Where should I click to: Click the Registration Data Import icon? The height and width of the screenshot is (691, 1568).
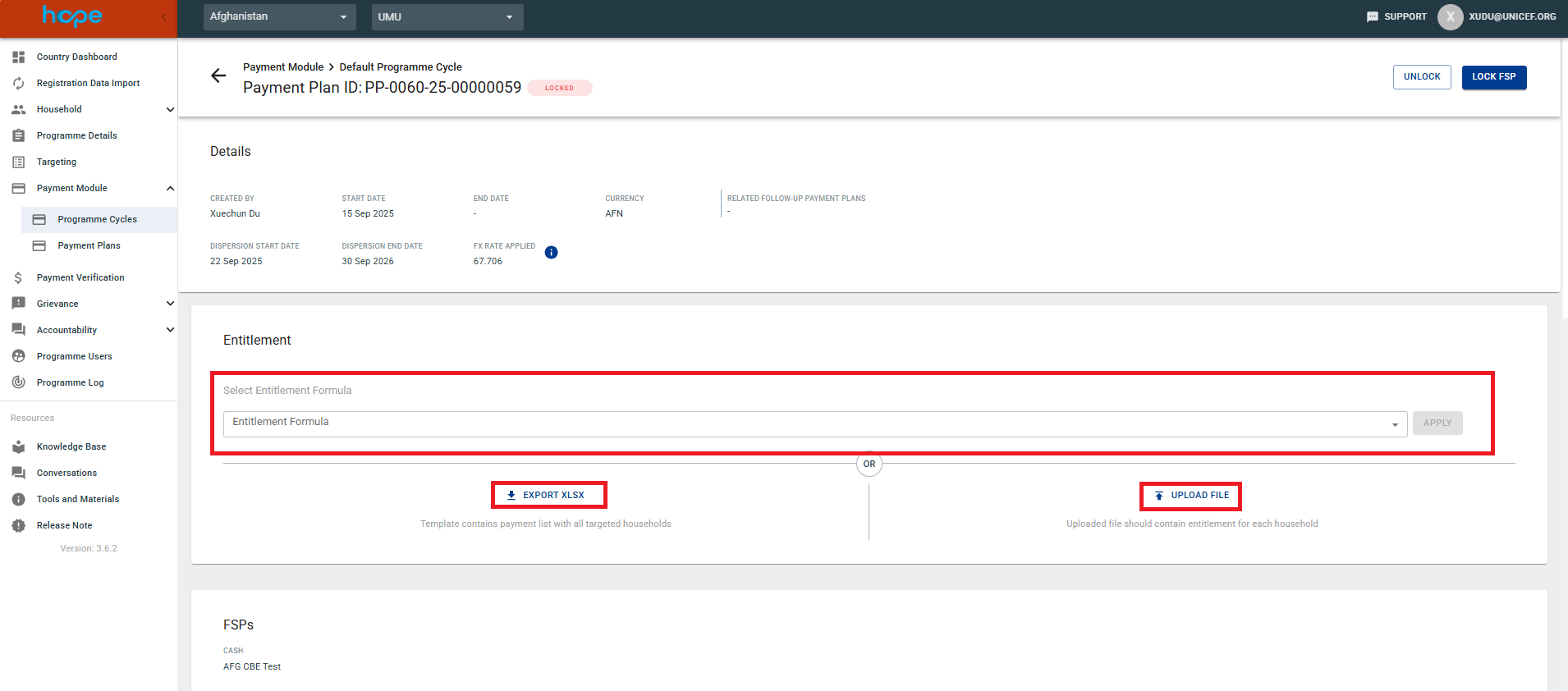click(19, 83)
